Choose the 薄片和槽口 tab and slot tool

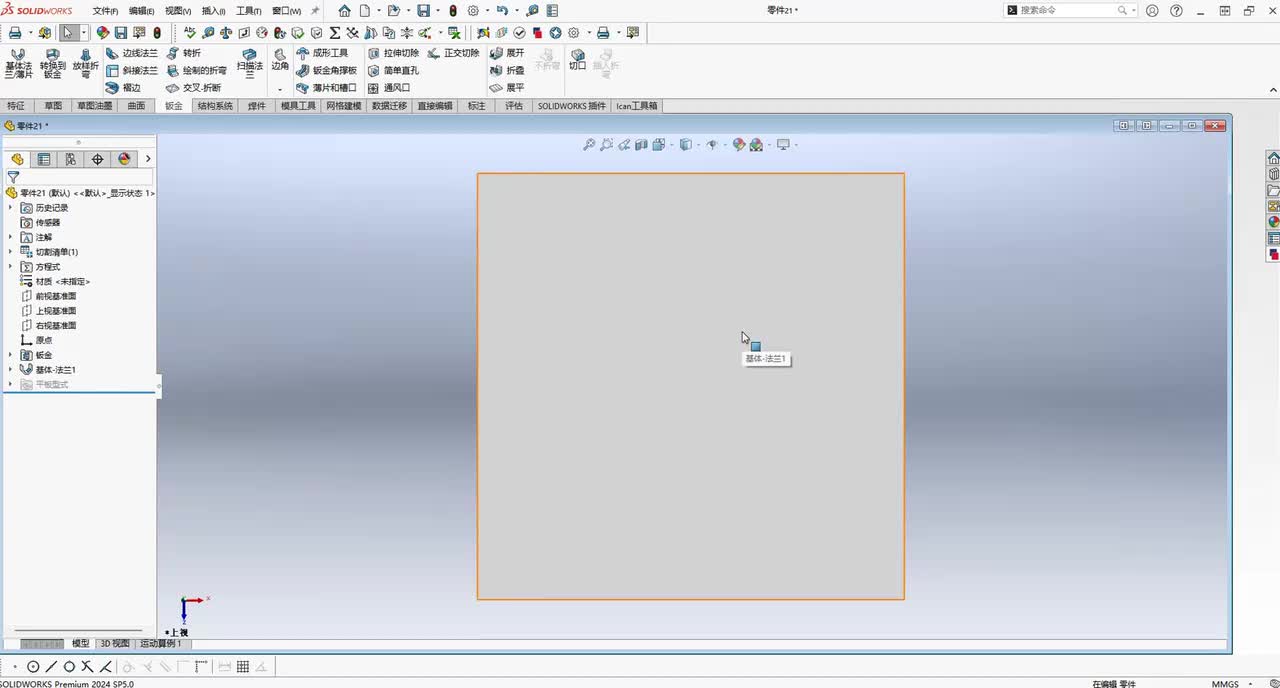point(326,88)
